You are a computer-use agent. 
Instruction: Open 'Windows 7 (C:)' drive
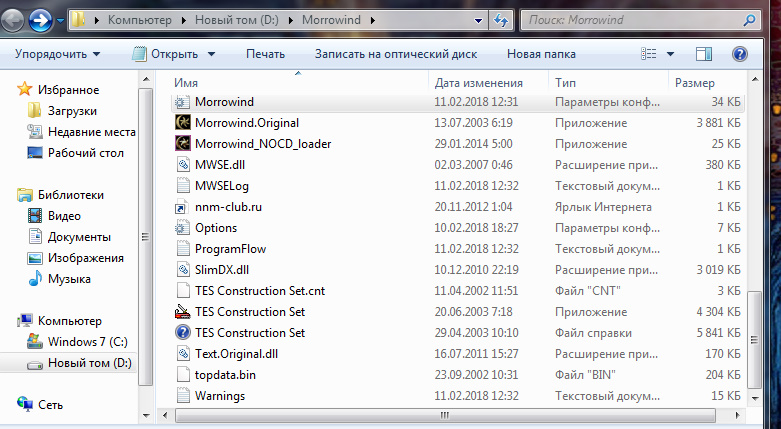[x=88, y=341]
